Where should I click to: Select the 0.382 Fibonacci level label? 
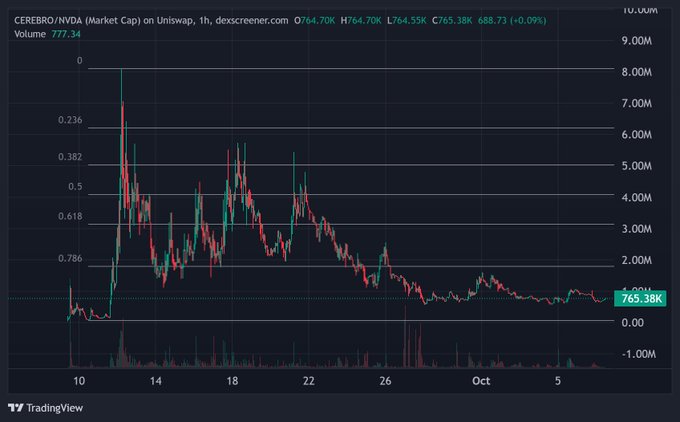pyautogui.click(x=70, y=157)
